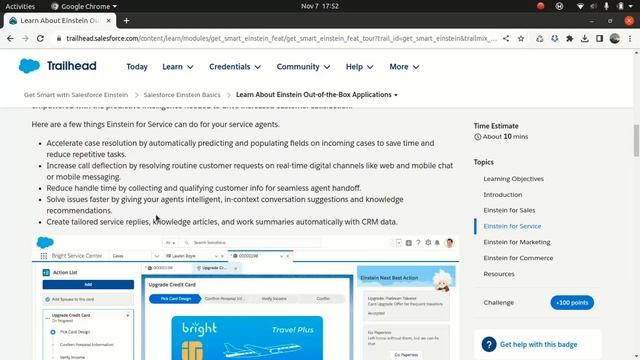The image size is (640, 360).
Task: Jump to Einstein for Service topic
Action: 512,226
